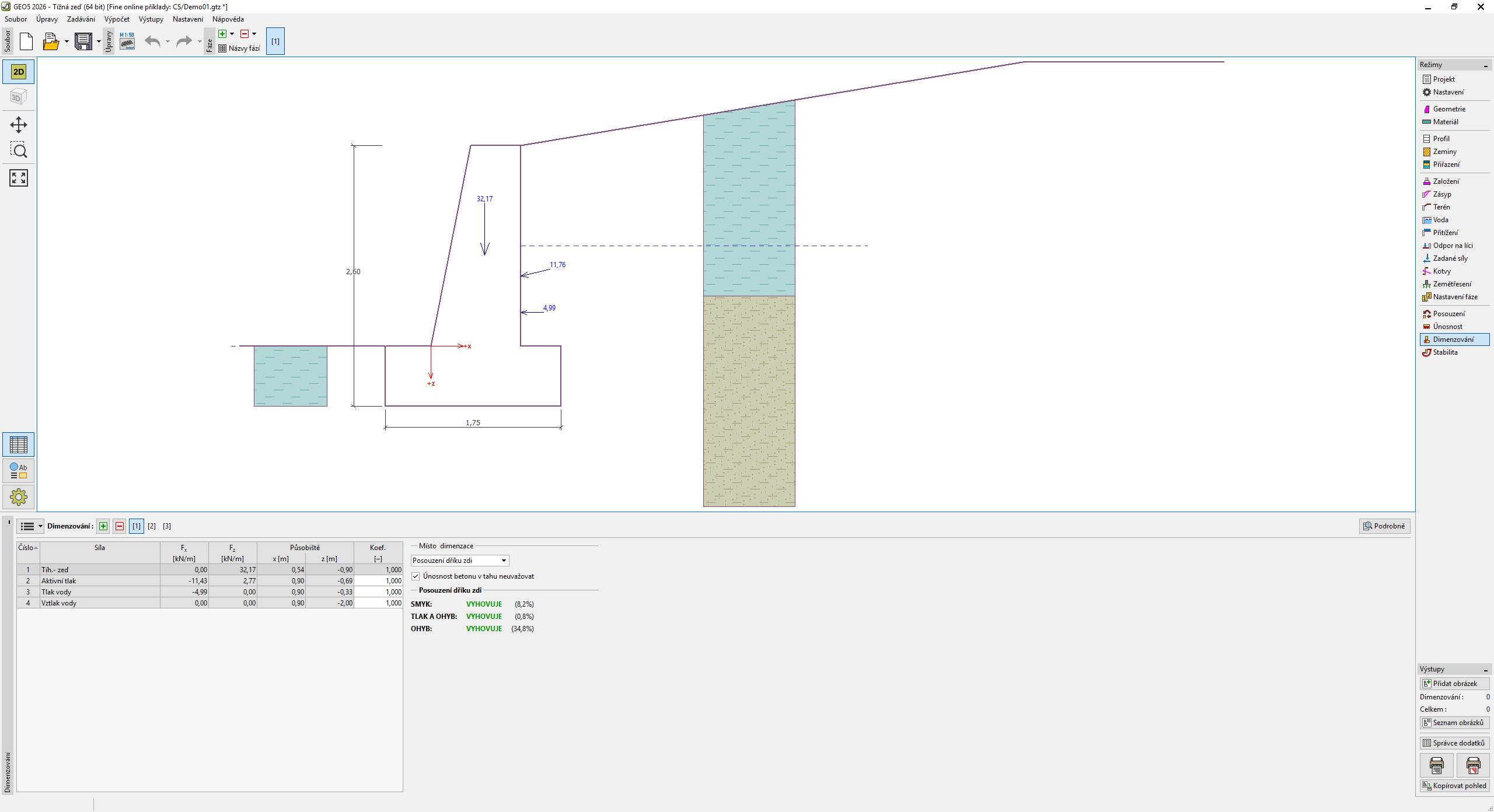The height and width of the screenshot is (812, 1494).
Task: Add a new dimensioning with green plus
Action: (103, 526)
